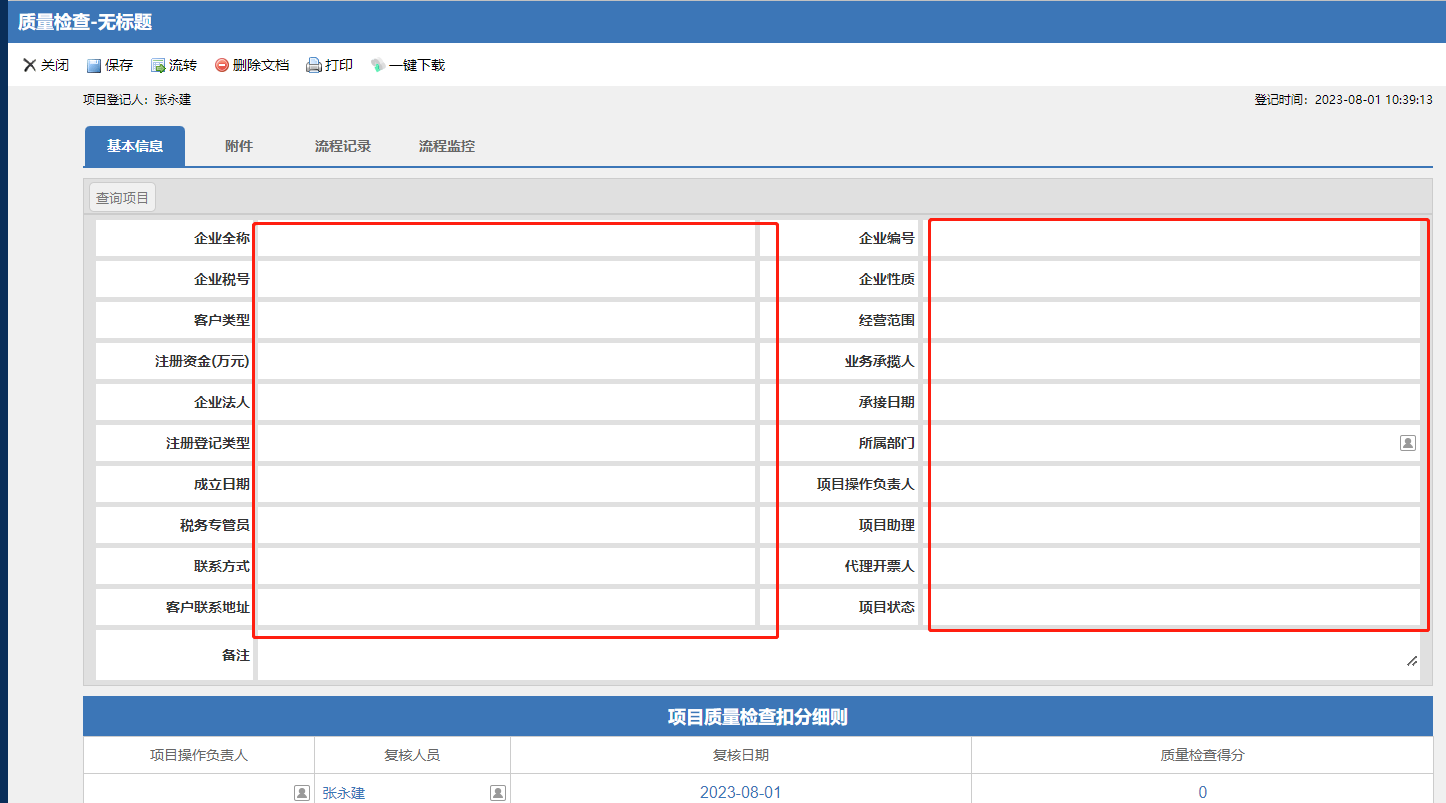The width and height of the screenshot is (1446, 803).
Task: Click into the 项目状态 input field
Action: (1171, 607)
